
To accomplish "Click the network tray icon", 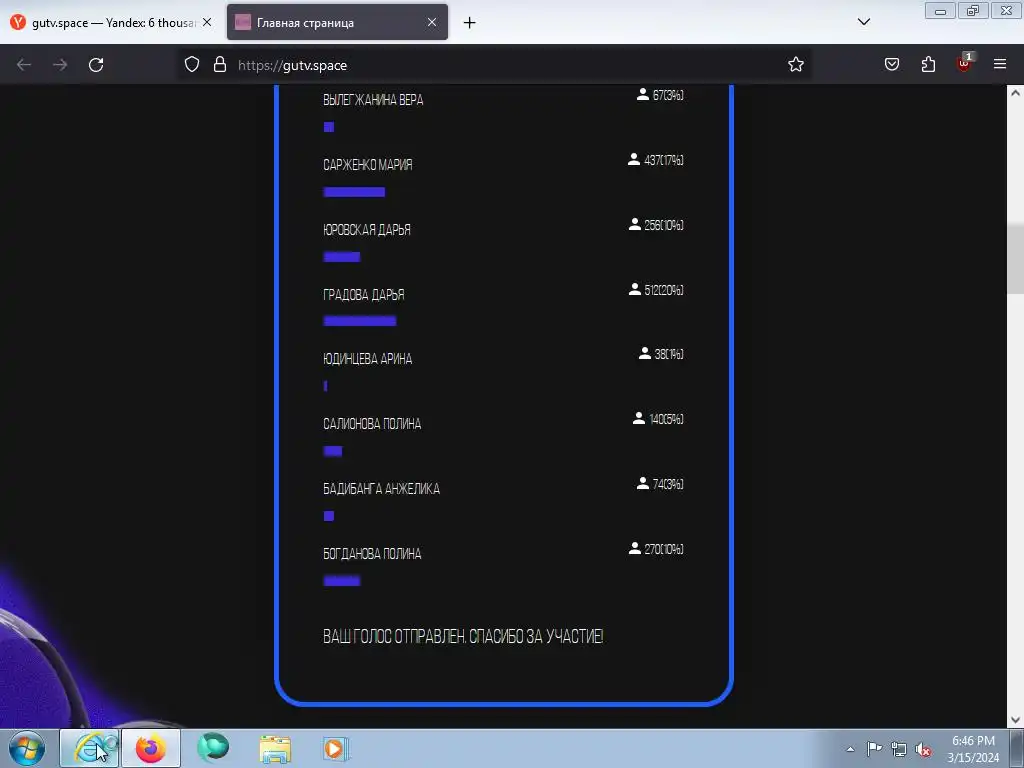I will click(899, 749).
